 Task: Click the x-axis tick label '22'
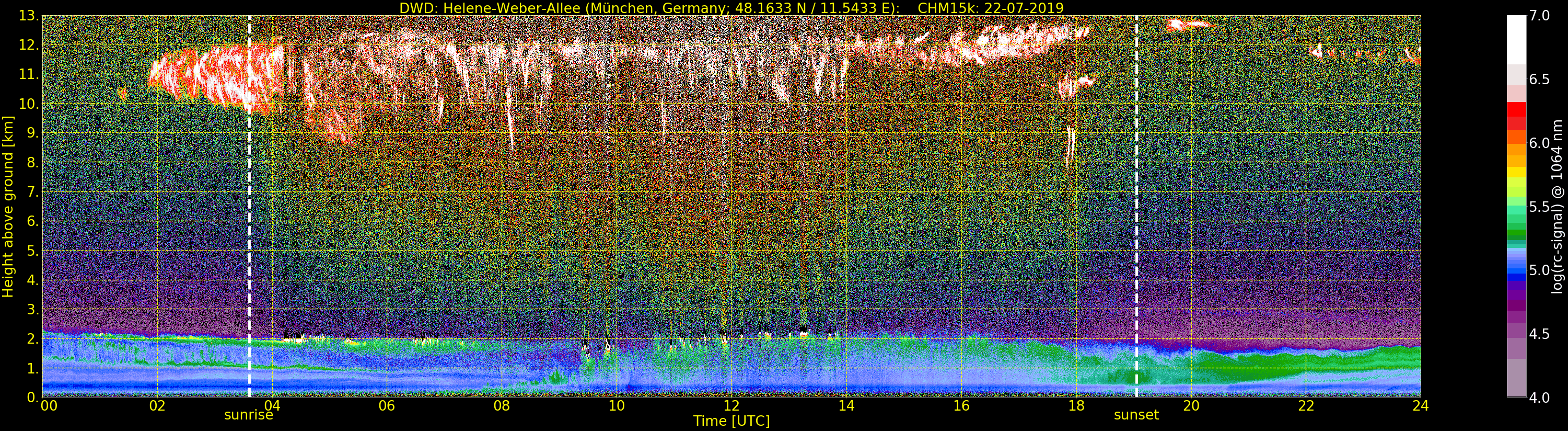pos(1306,406)
